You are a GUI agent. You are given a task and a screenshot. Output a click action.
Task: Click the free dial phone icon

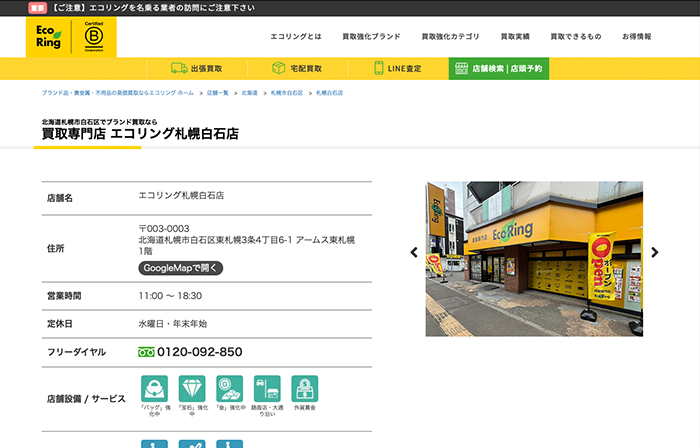(x=146, y=352)
